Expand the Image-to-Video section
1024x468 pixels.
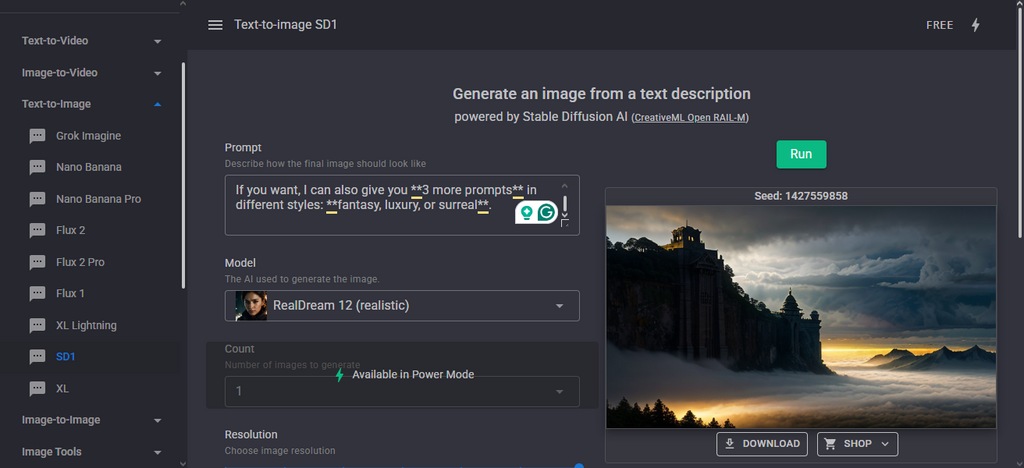tap(92, 73)
